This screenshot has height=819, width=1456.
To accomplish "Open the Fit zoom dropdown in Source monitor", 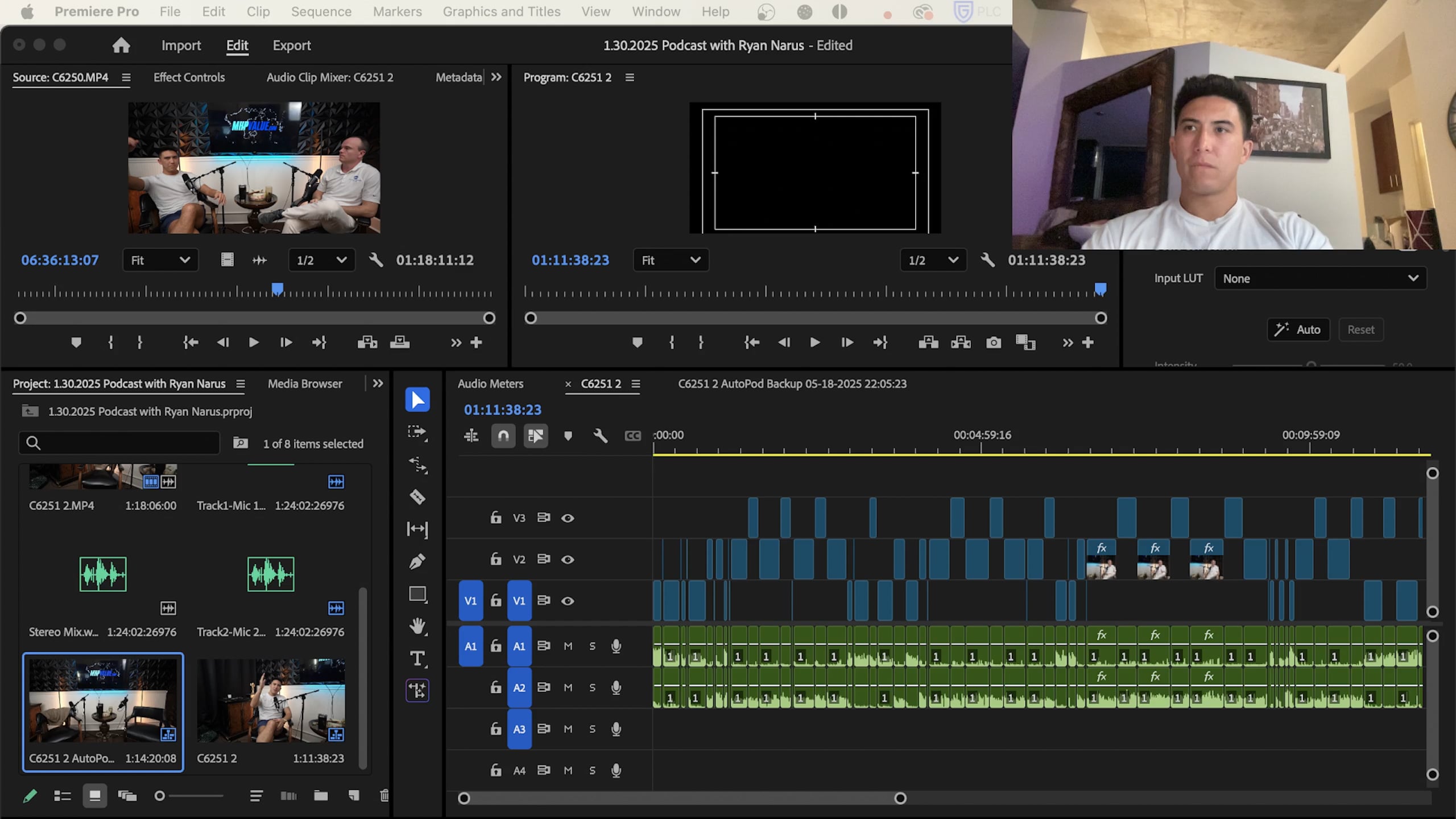I will pyautogui.click(x=160, y=260).
